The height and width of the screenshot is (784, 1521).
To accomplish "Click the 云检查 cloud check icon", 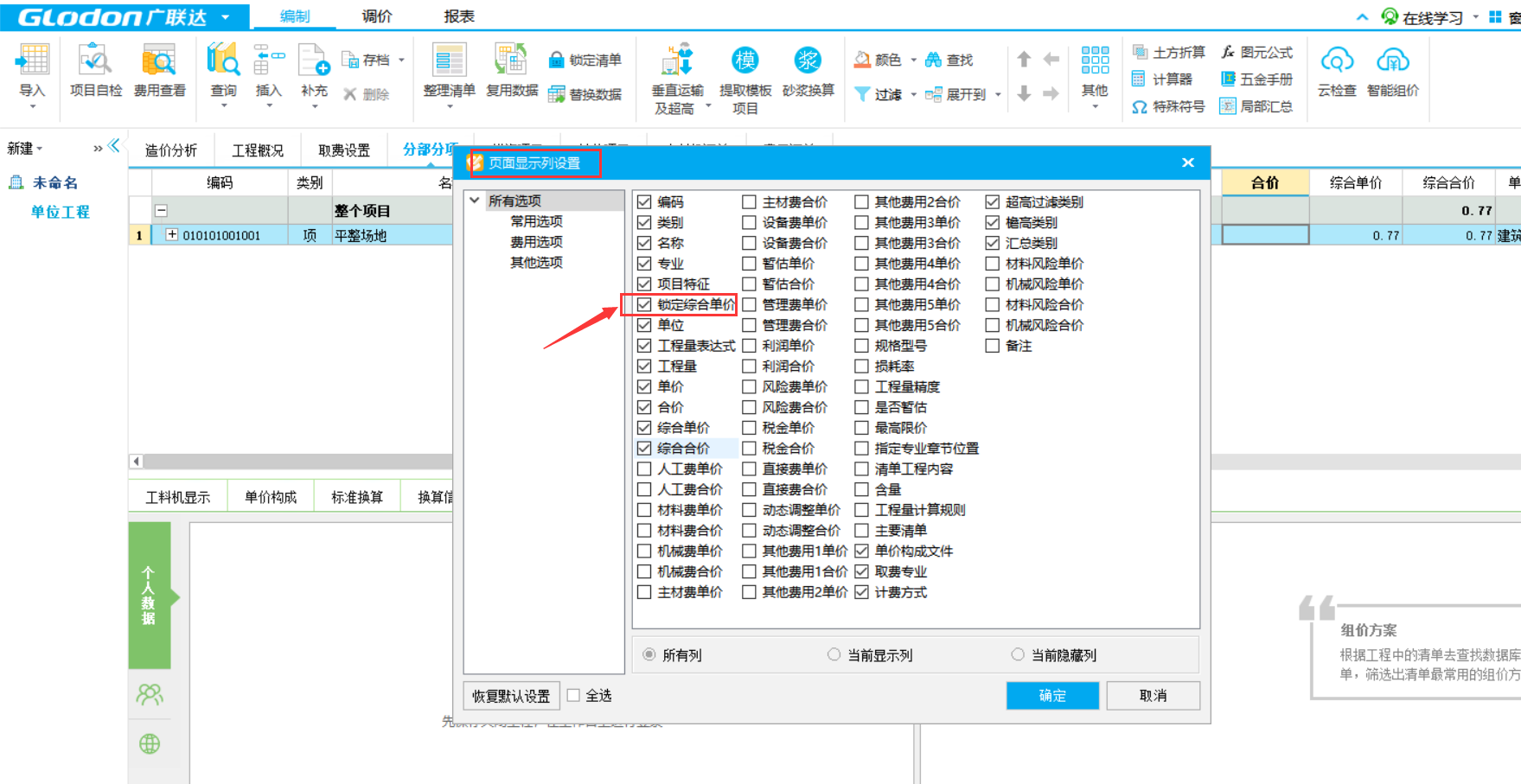I will pyautogui.click(x=1337, y=61).
